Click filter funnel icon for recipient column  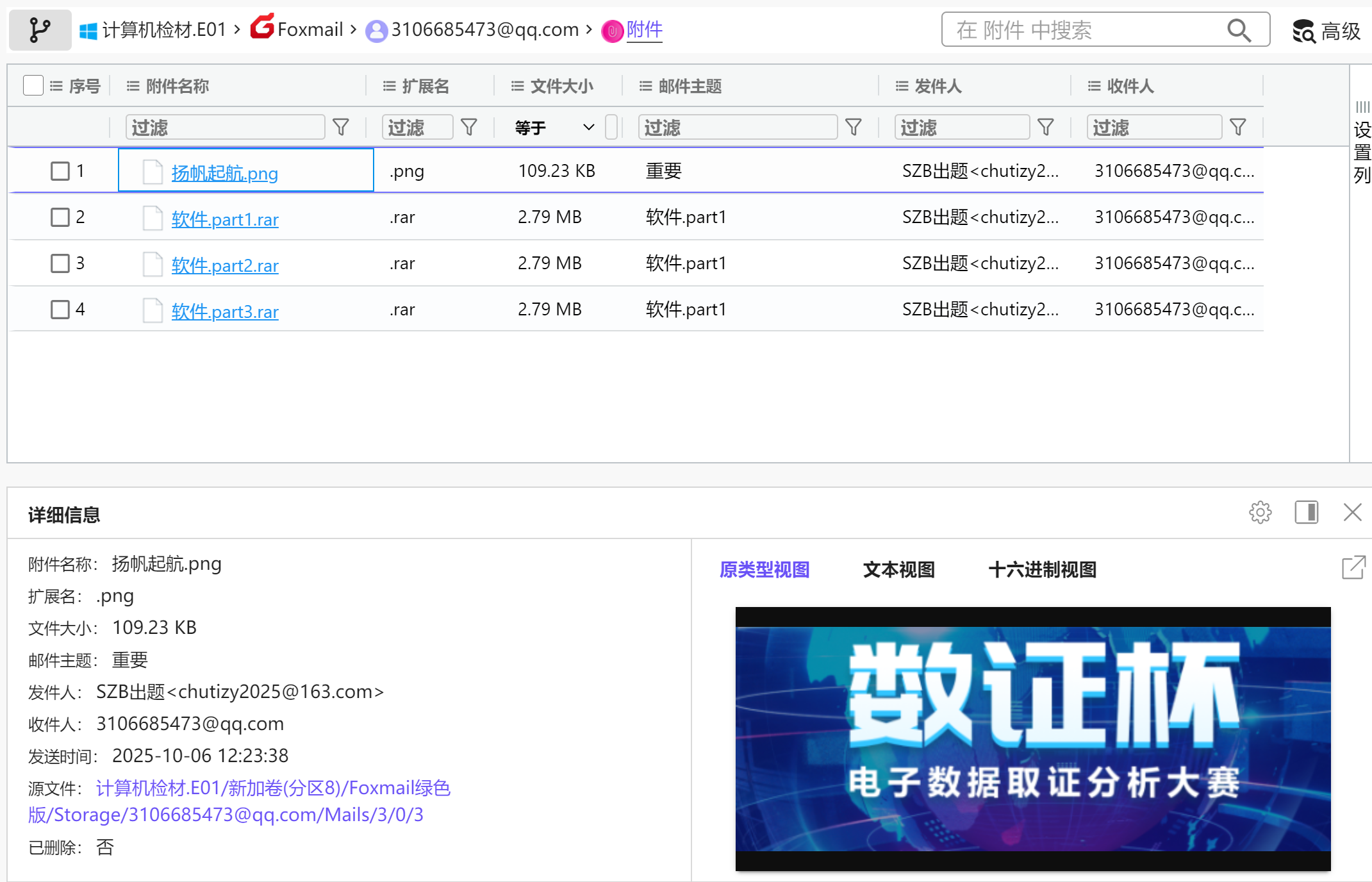pos(1237,127)
